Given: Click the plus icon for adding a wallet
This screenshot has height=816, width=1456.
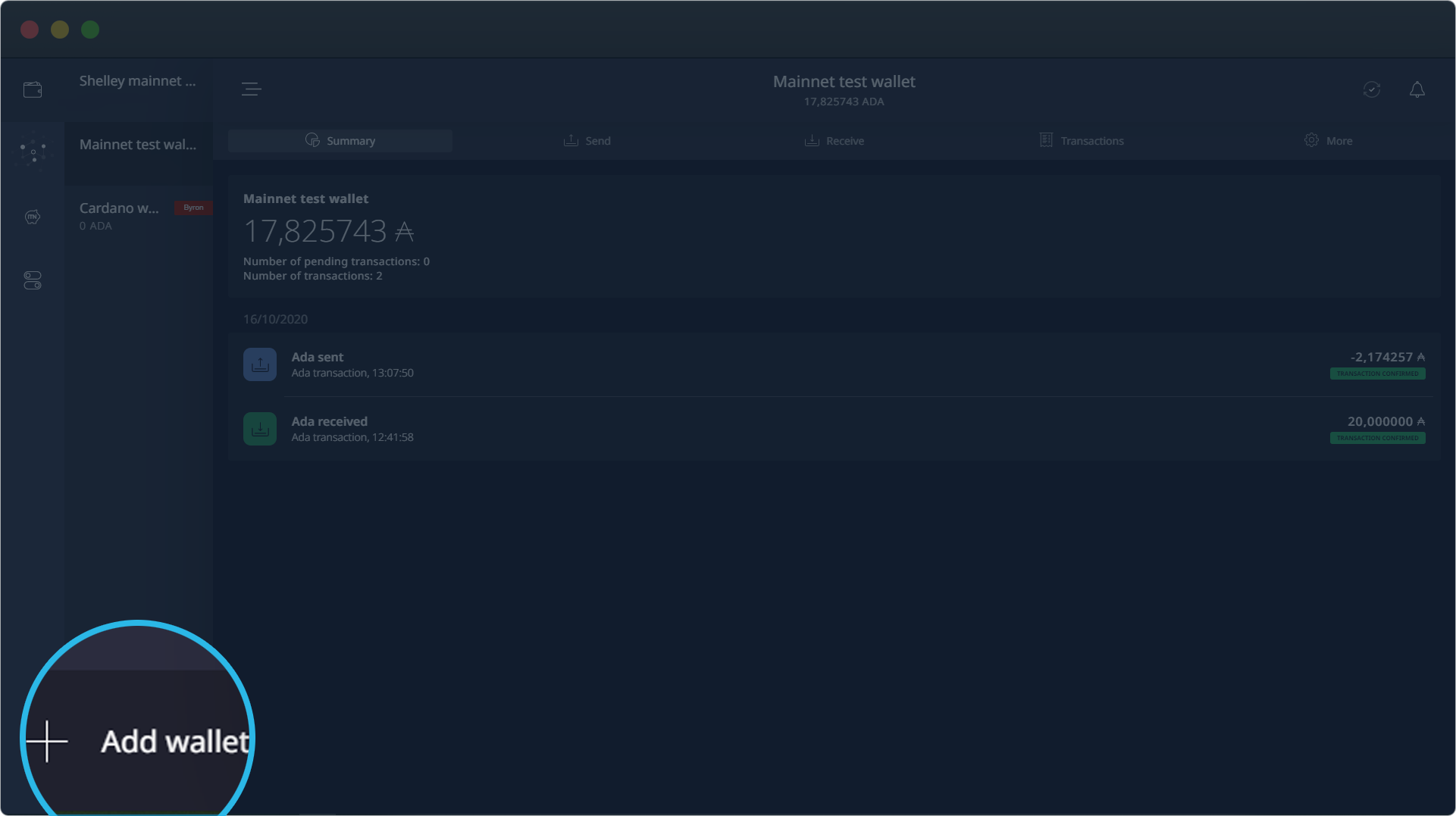Looking at the screenshot, I should click(x=47, y=741).
